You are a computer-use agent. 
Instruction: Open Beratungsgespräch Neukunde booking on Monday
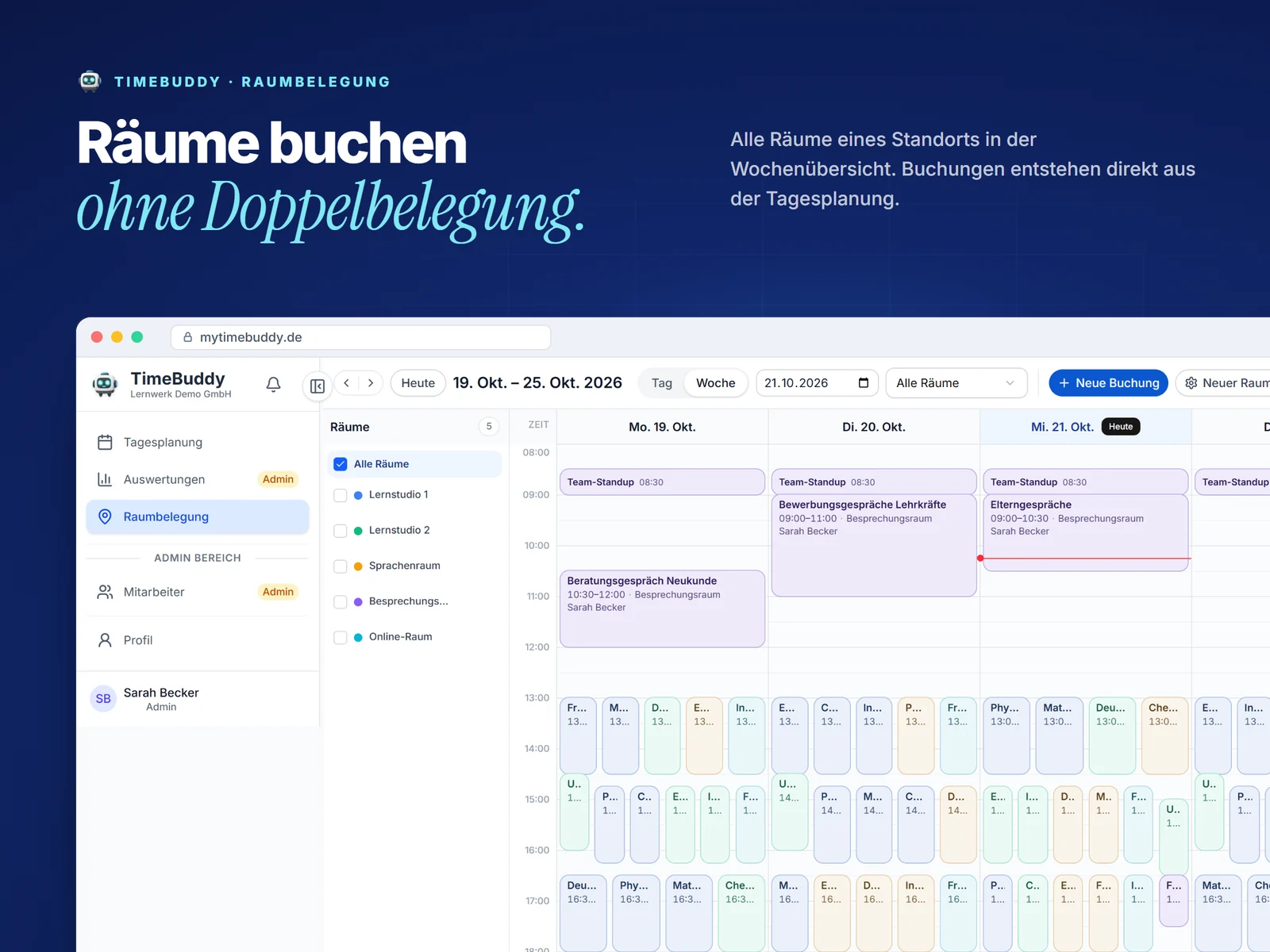point(662,608)
